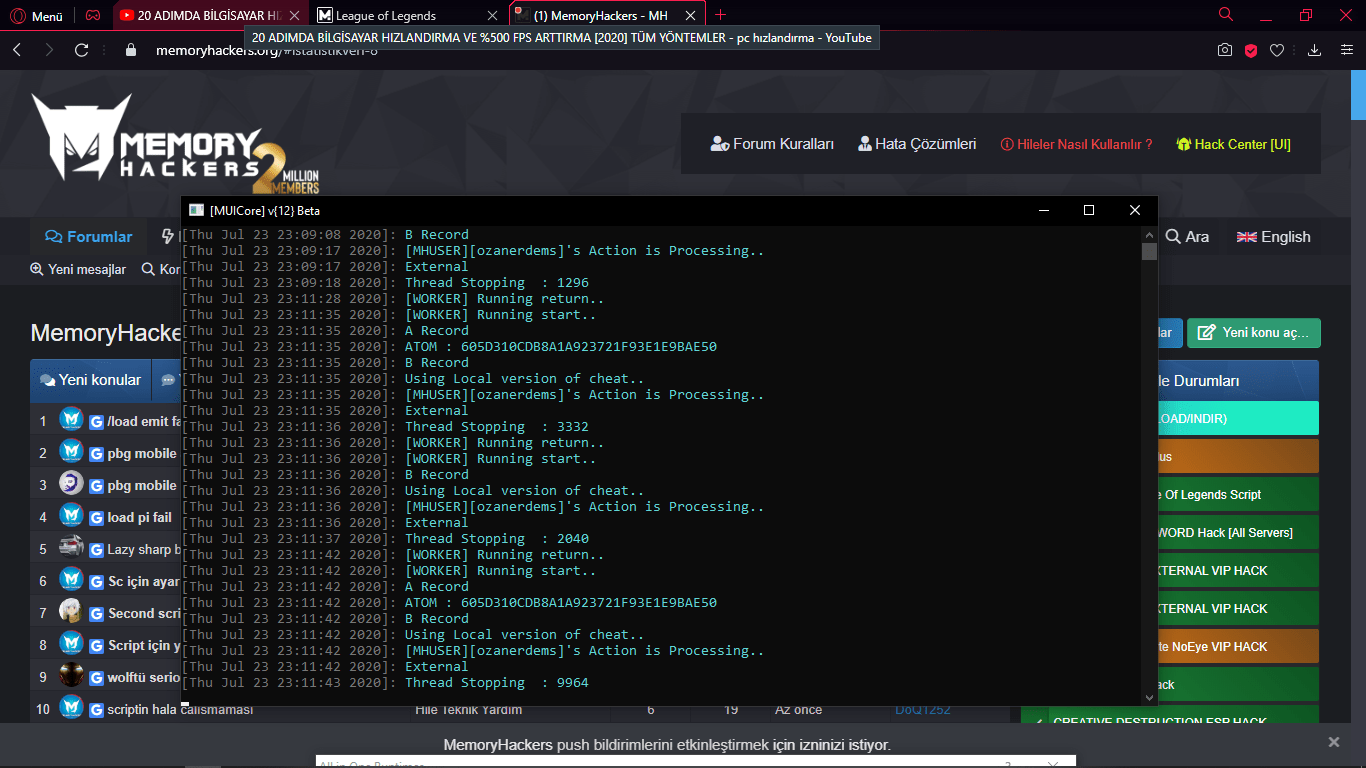
Task: Open the GX Corner gamepad icon
Action: 92,15
